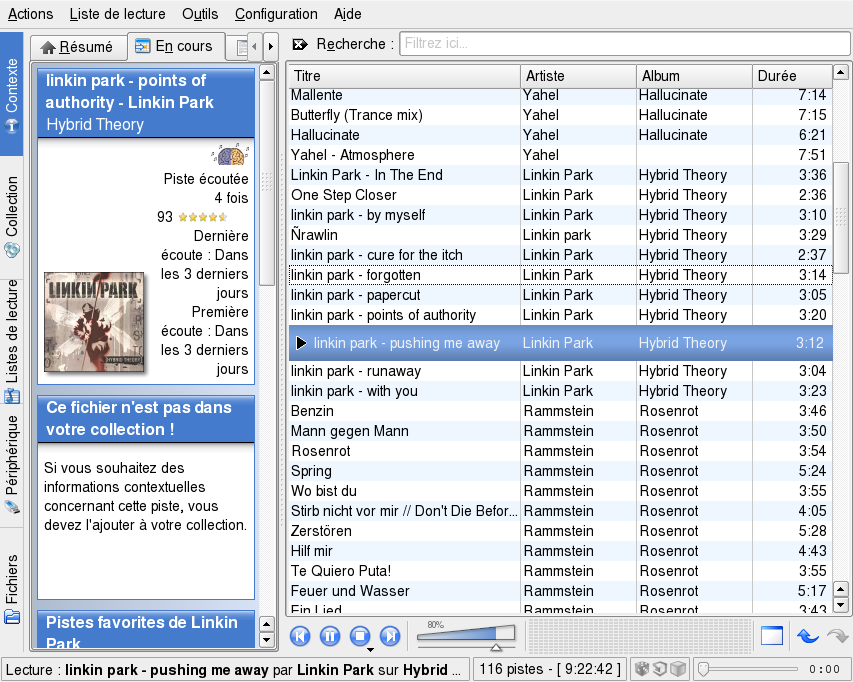Open the Listes de lecture sidebar panel
853x682 pixels.
(x=11, y=341)
